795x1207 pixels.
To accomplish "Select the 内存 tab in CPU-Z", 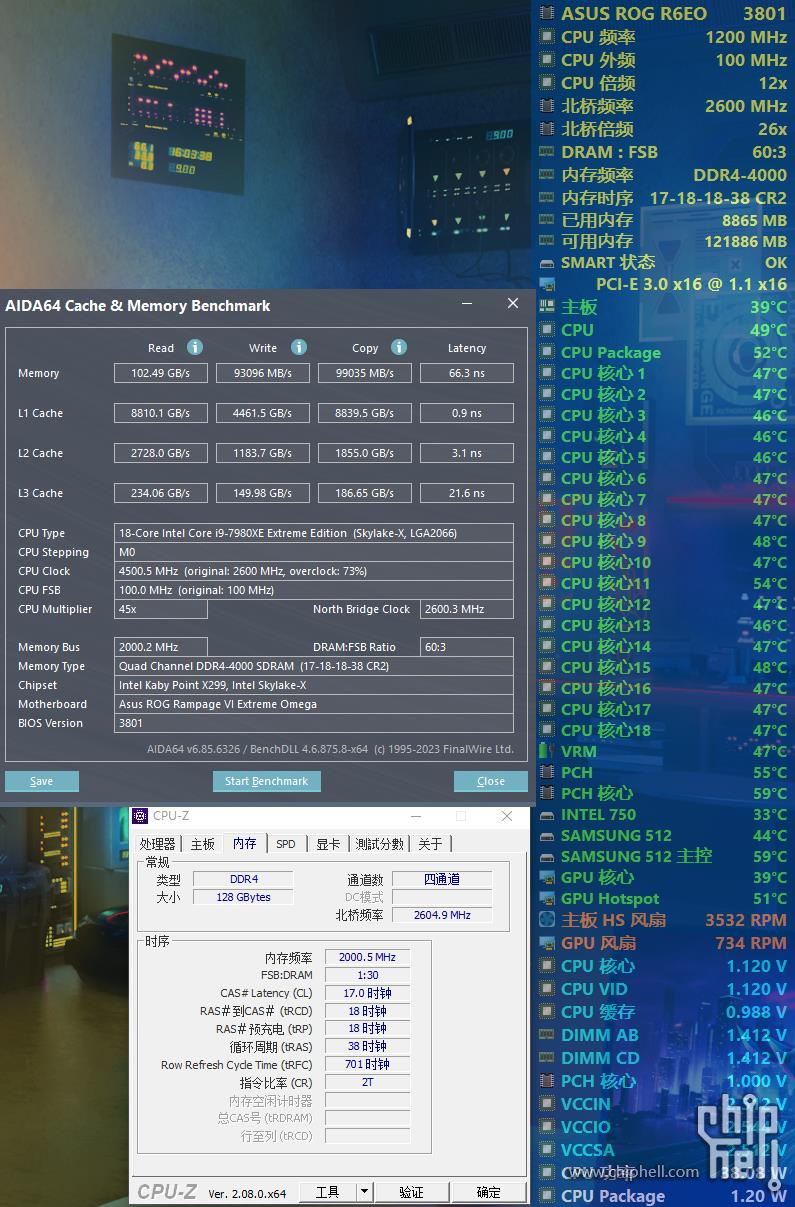I will pyautogui.click(x=245, y=843).
